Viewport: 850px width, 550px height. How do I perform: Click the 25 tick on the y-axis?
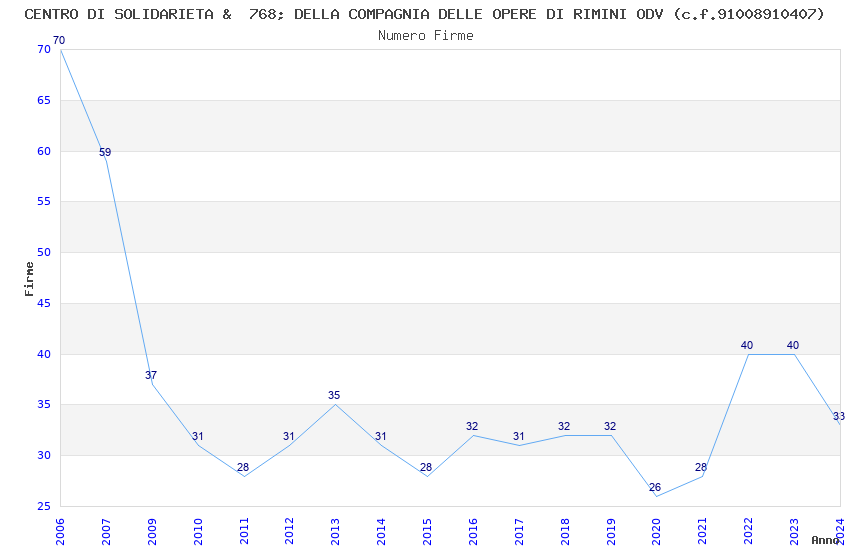coord(44,507)
